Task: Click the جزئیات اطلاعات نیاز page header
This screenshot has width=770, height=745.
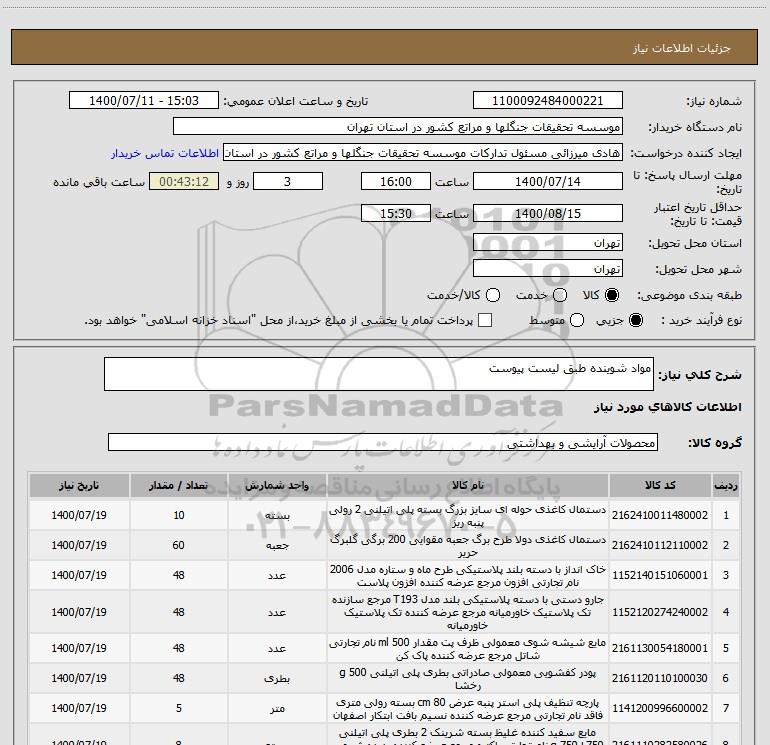Action: (682, 48)
